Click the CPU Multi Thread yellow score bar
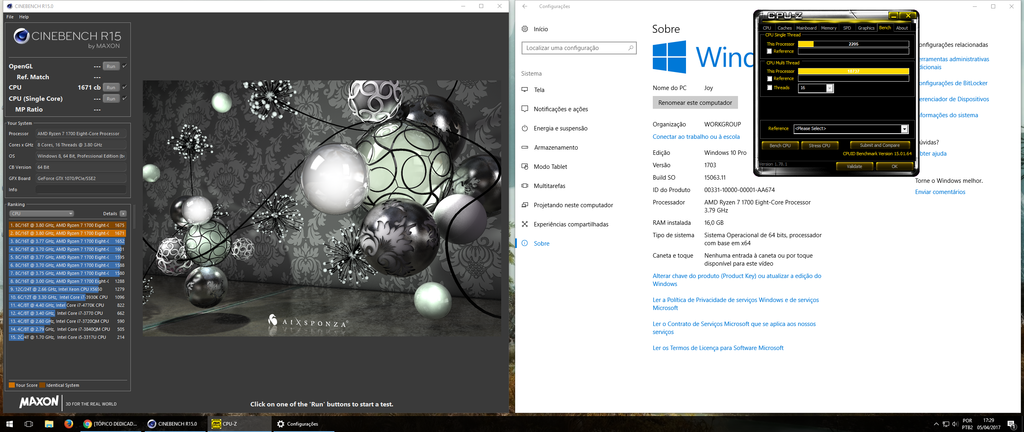The height and width of the screenshot is (432, 1024). coord(853,71)
